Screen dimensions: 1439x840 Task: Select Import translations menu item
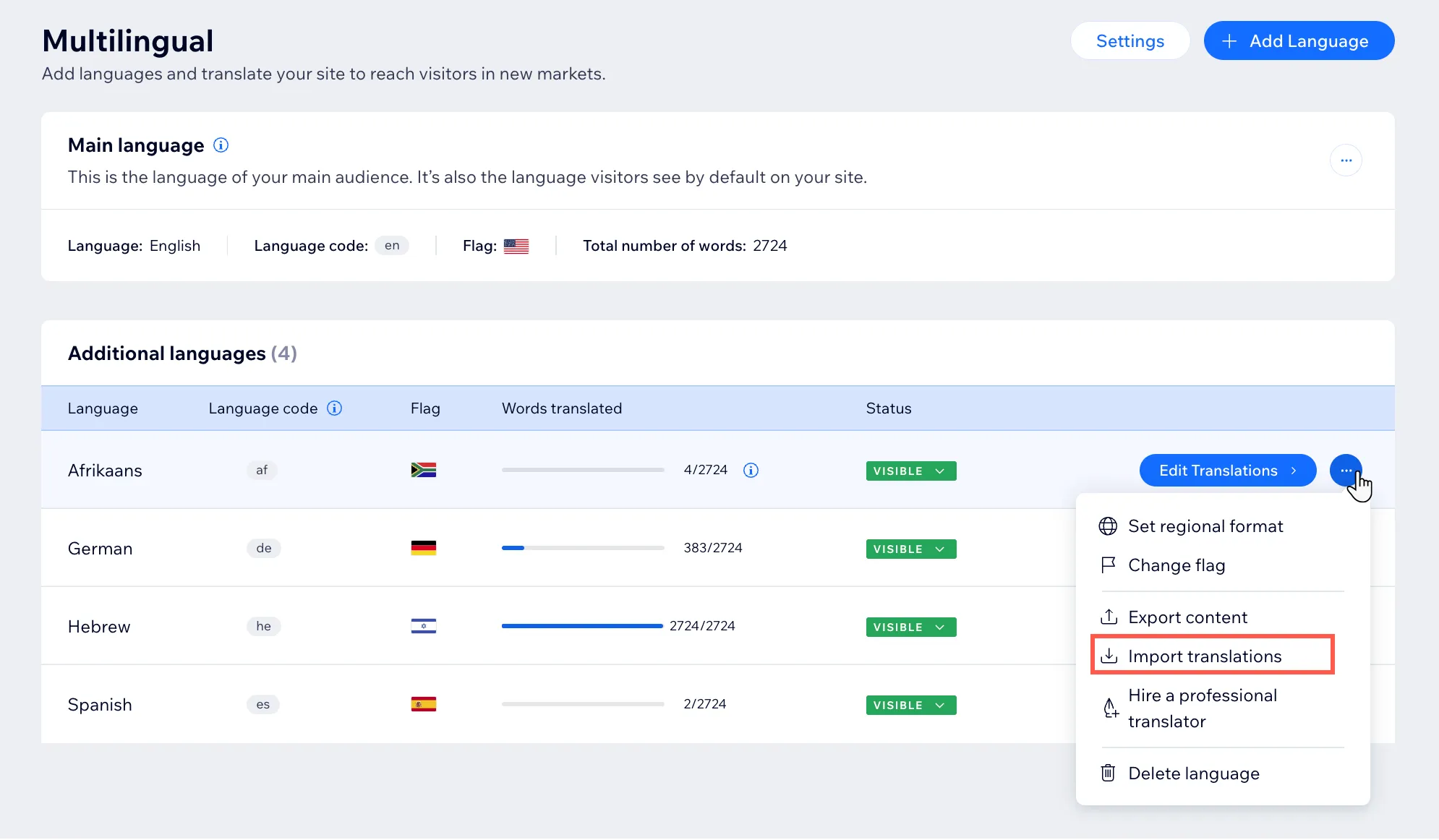[x=1205, y=655]
